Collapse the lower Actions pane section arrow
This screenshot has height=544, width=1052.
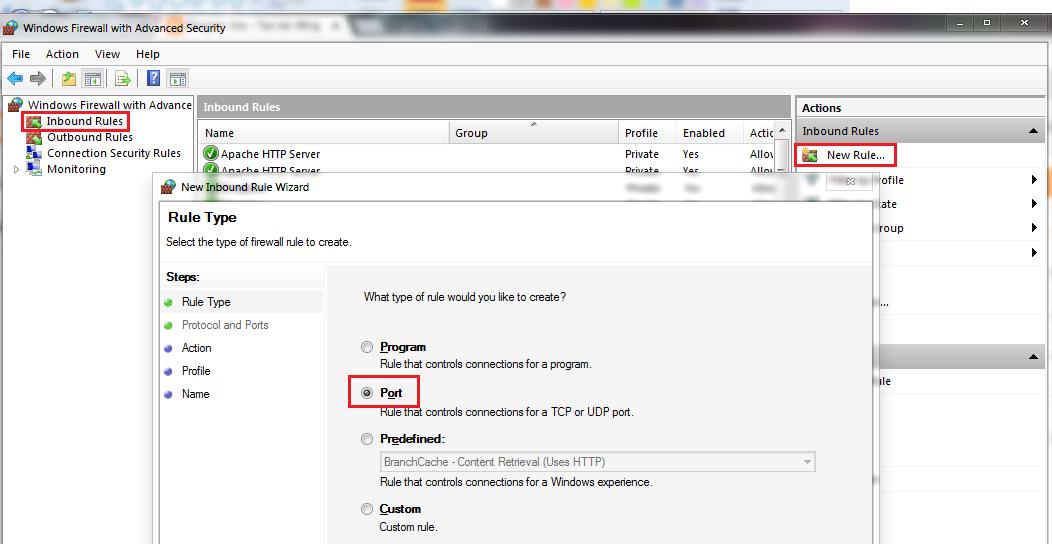click(1033, 358)
